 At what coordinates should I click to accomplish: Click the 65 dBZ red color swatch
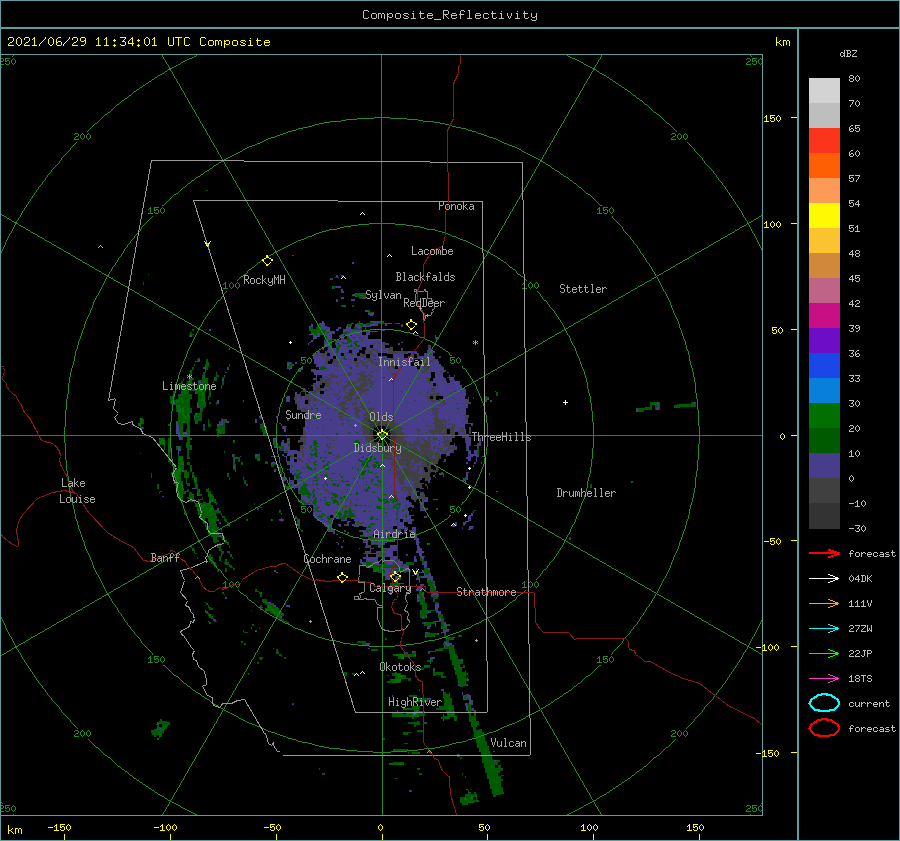[824, 140]
